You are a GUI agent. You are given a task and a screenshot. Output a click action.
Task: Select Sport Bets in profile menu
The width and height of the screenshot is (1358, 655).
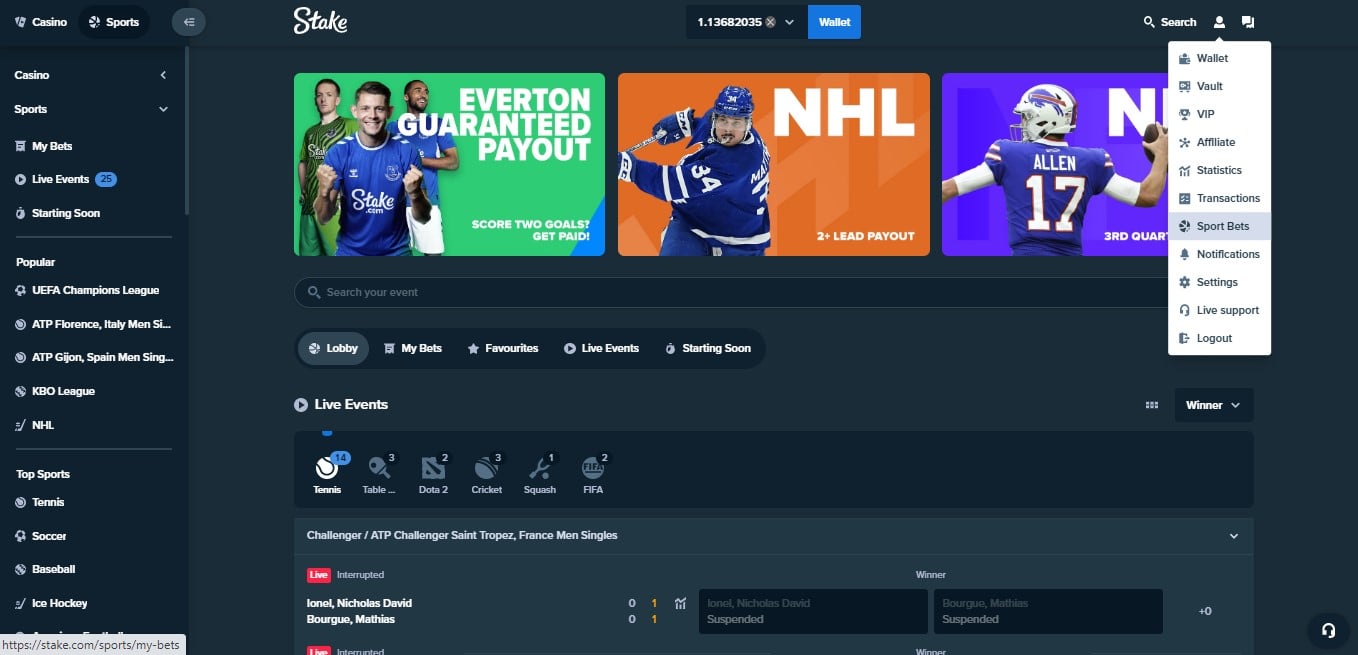[x=1219, y=226]
